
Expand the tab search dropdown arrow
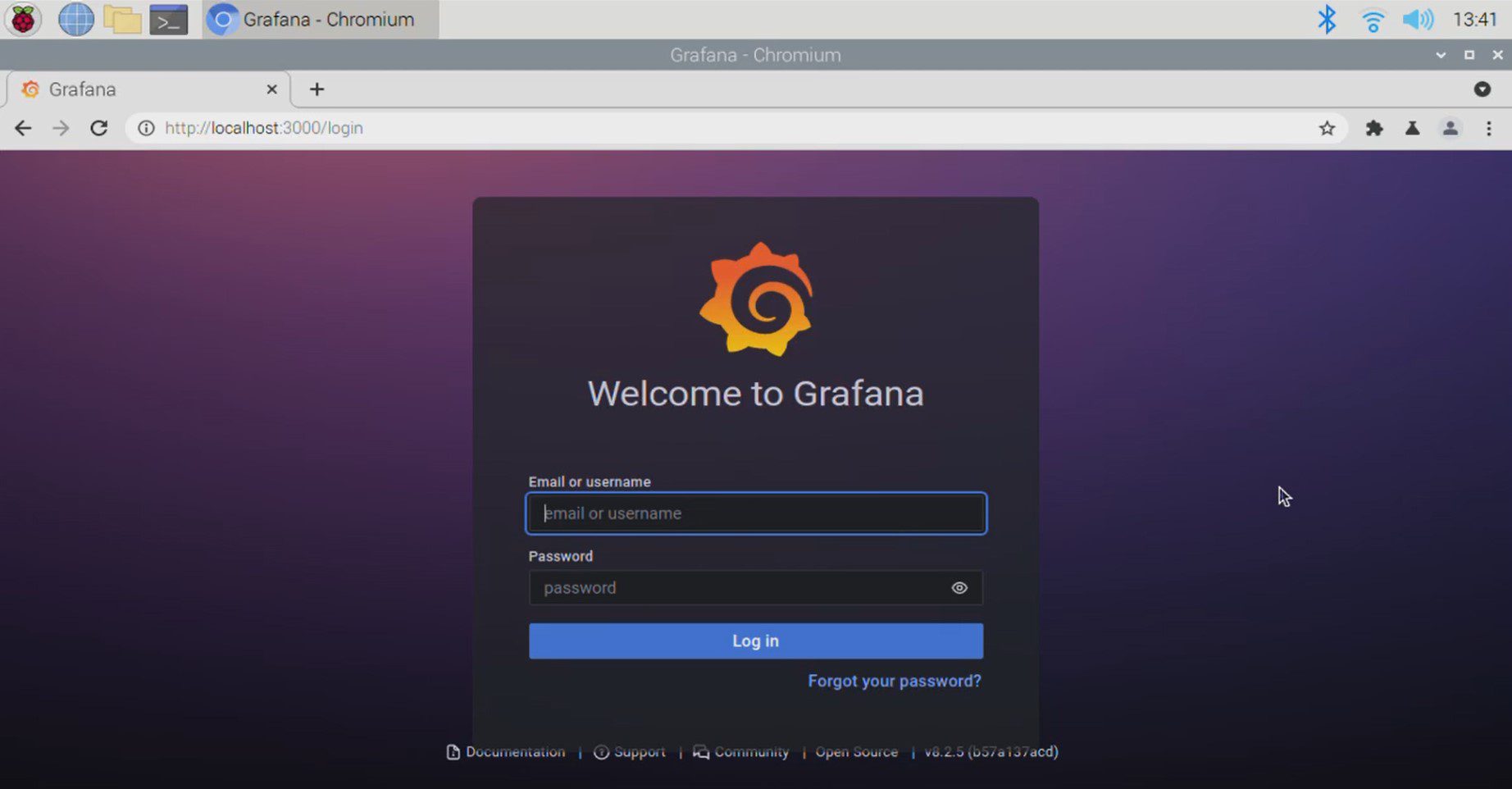(1482, 89)
